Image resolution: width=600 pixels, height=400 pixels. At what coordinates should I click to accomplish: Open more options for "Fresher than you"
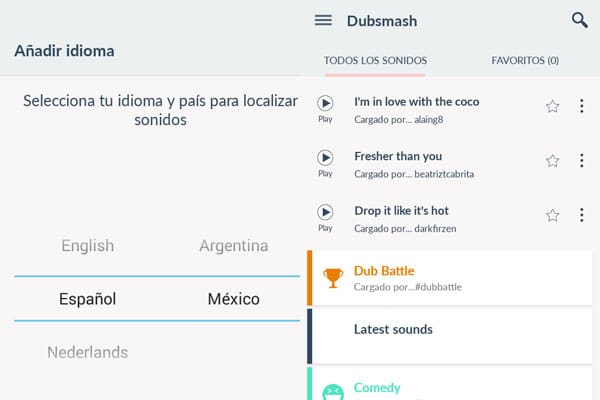tap(582, 161)
